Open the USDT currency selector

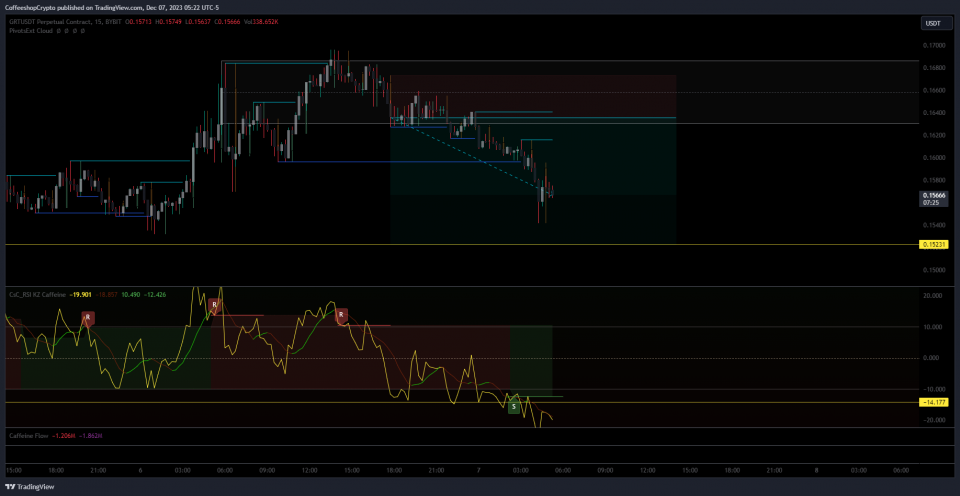[x=935, y=23]
